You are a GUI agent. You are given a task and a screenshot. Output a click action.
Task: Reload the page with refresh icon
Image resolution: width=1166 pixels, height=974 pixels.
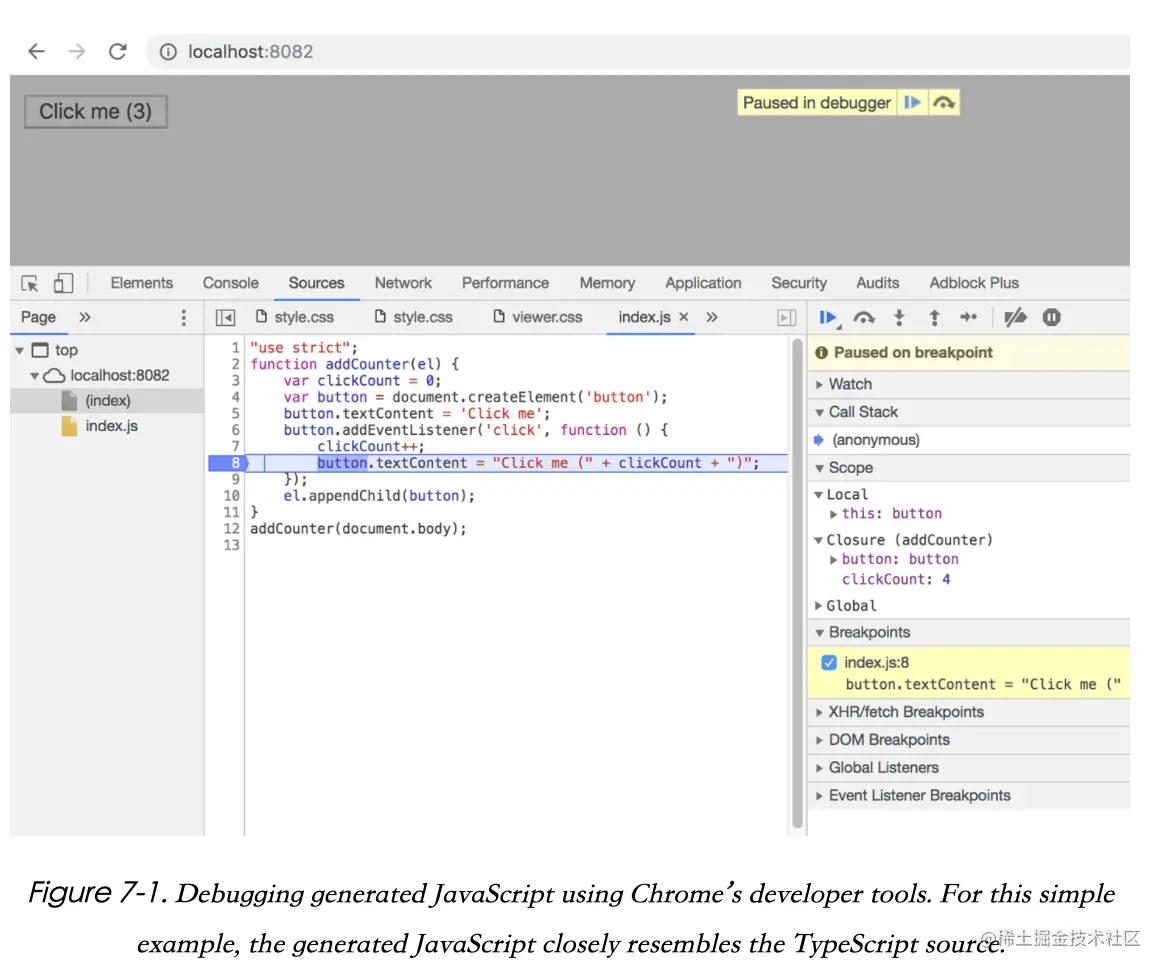click(117, 51)
